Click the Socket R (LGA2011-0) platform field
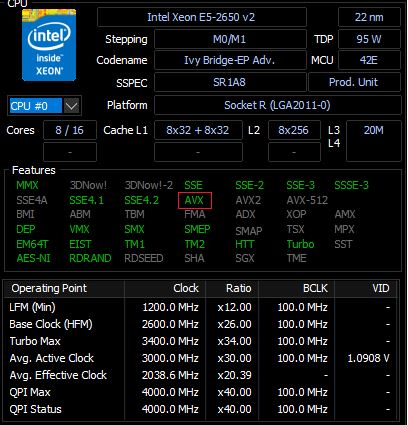The height and width of the screenshot is (425, 408). click(278, 105)
